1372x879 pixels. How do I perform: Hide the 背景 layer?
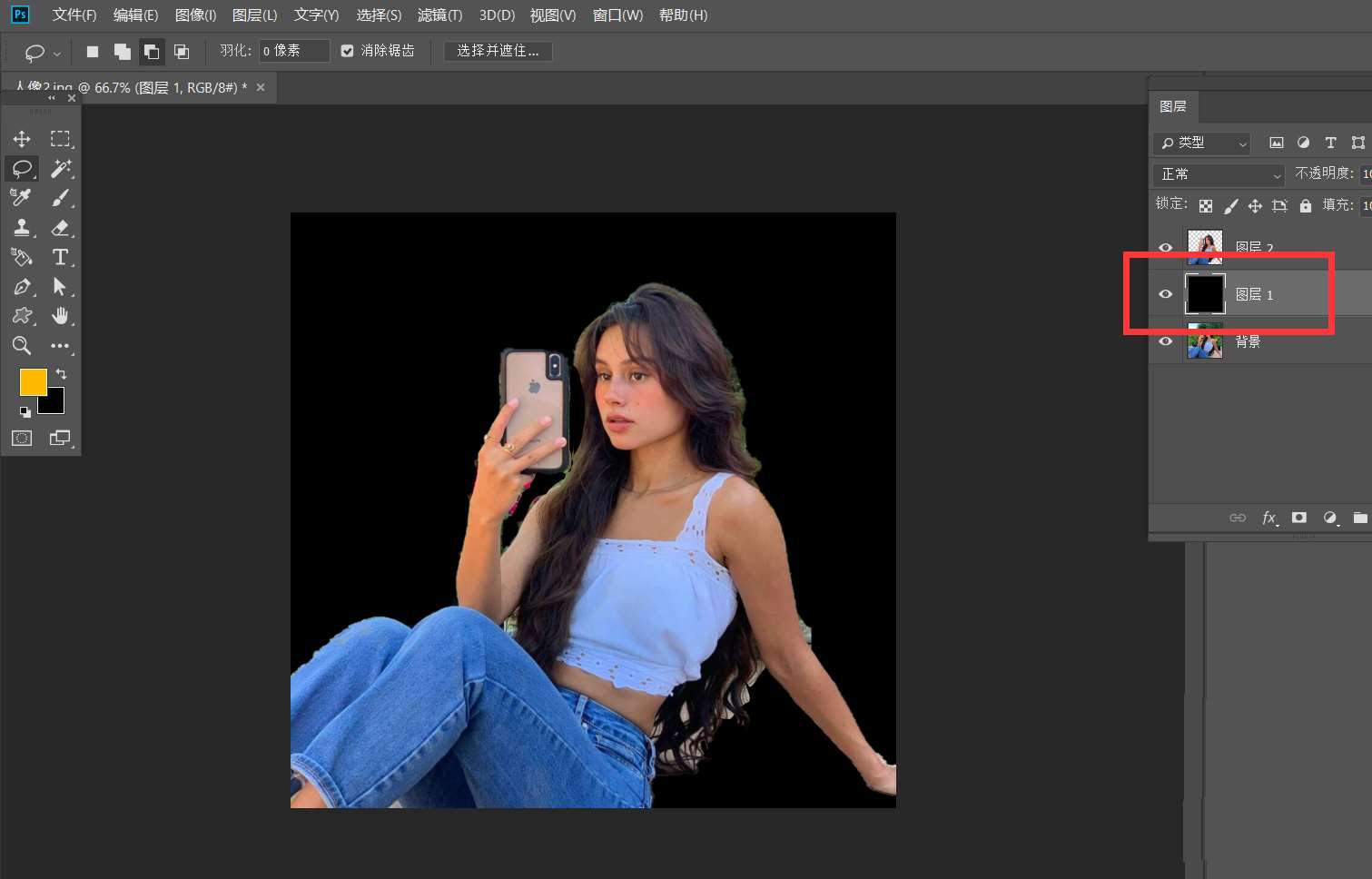click(1166, 341)
